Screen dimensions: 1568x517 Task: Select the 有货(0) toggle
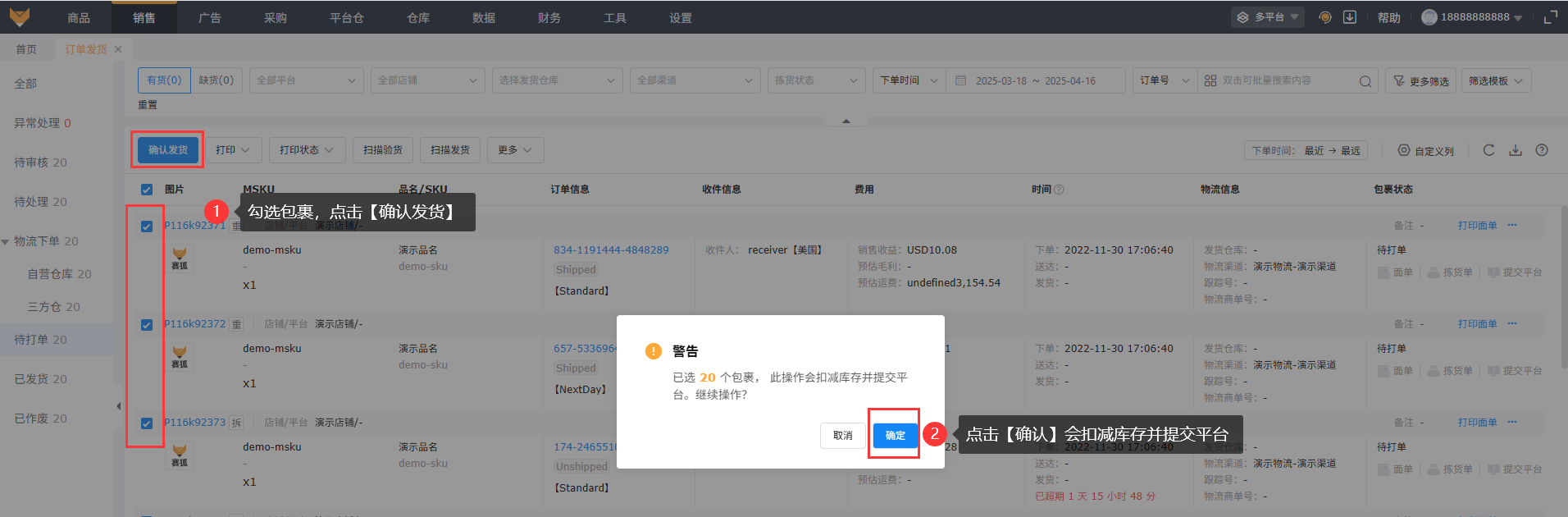[164, 80]
